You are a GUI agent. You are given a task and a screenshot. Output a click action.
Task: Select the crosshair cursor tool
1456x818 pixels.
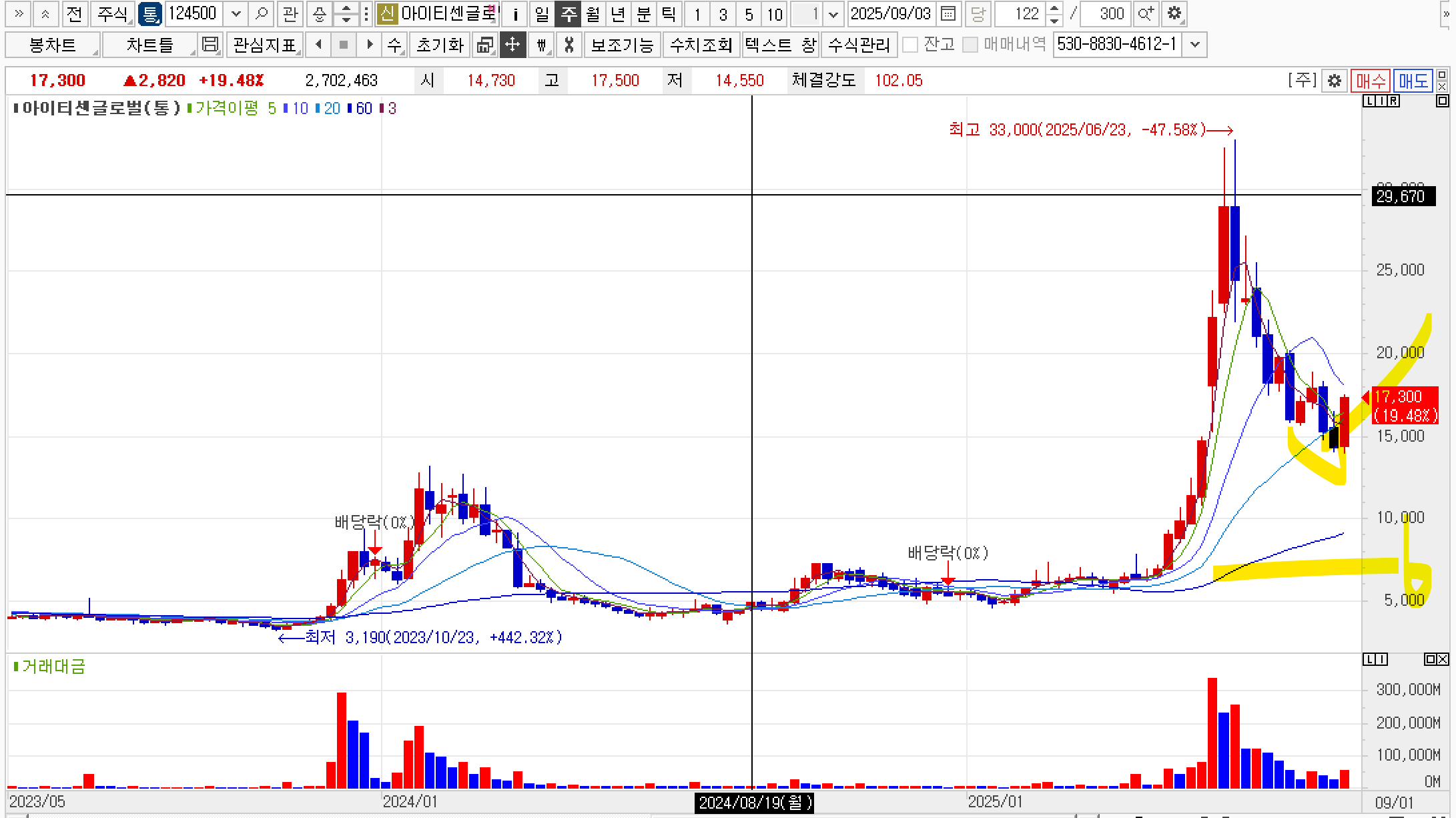tap(512, 45)
